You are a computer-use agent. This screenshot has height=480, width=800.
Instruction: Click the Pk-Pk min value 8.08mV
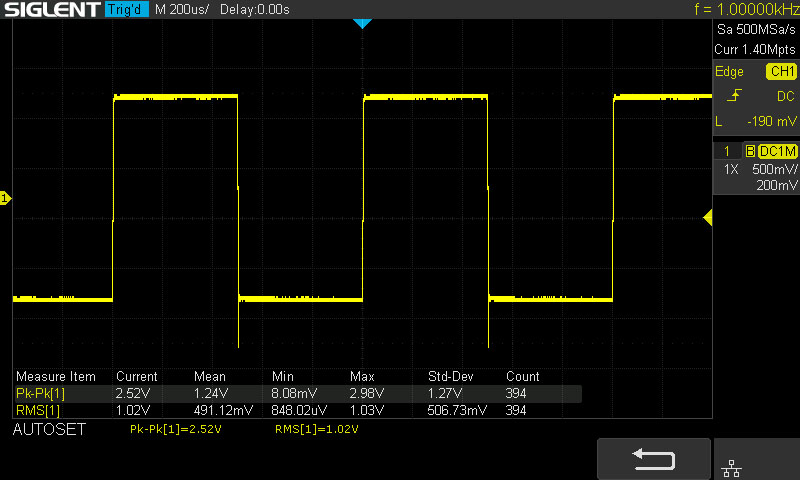click(x=294, y=393)
